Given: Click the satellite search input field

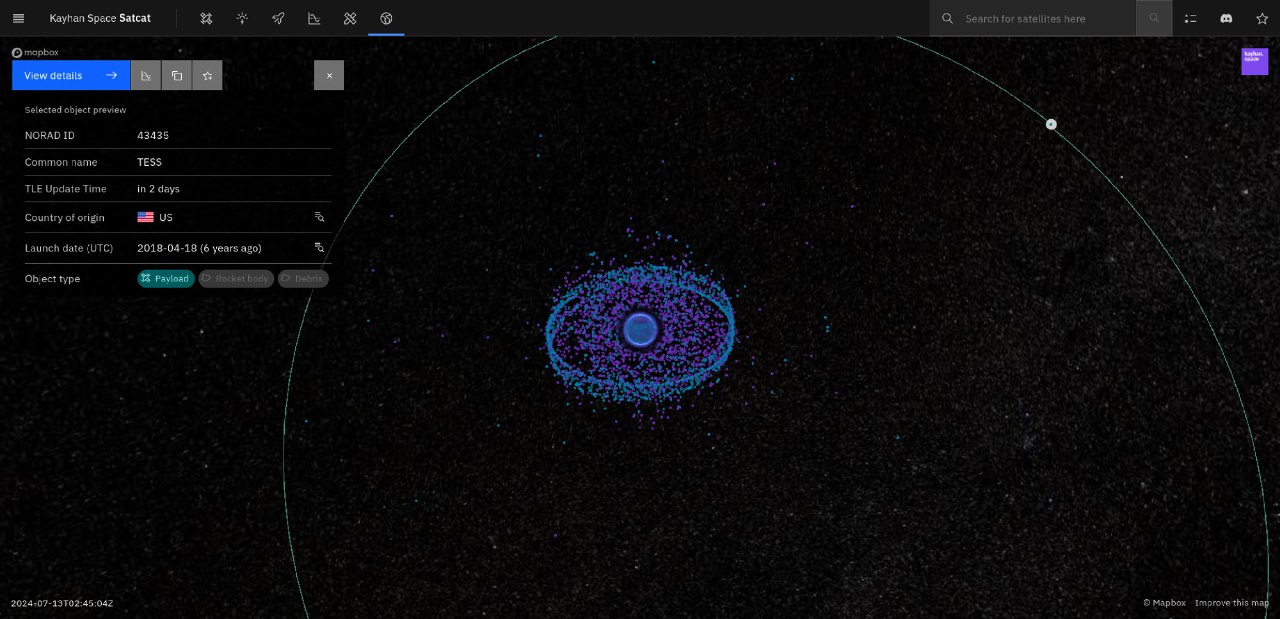Looking at the screenshot, I should tap(1045, 18).
